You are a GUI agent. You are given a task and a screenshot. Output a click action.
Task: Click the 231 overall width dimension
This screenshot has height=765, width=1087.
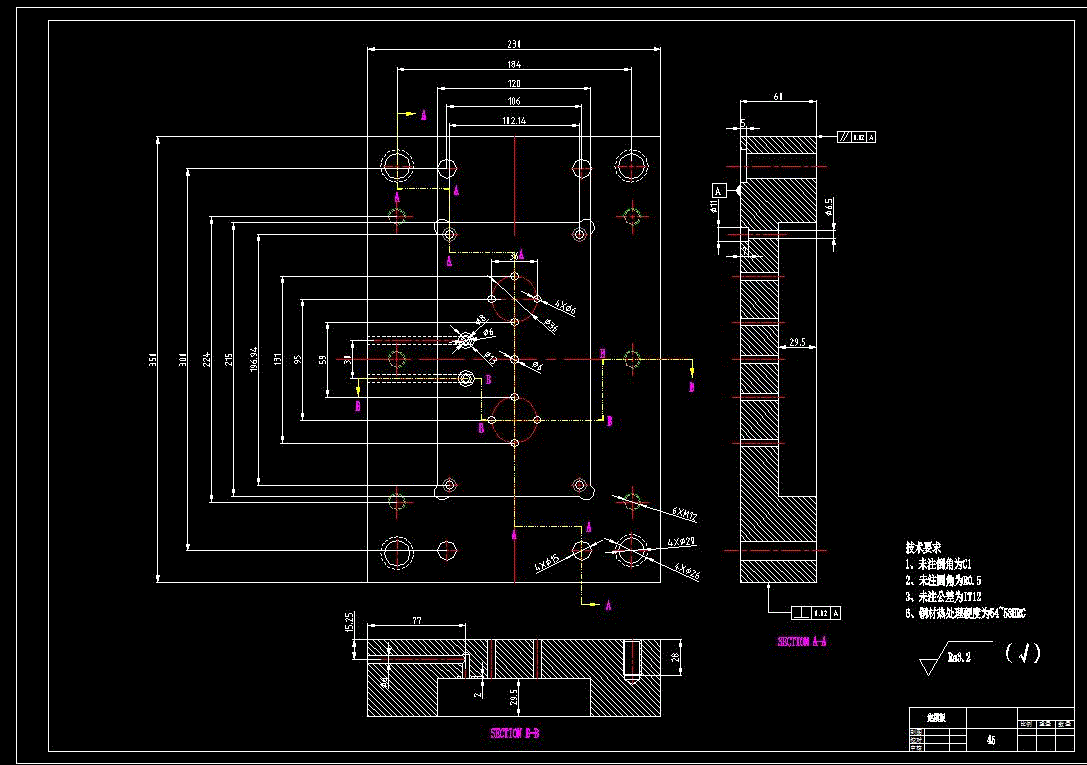point(514,44)
